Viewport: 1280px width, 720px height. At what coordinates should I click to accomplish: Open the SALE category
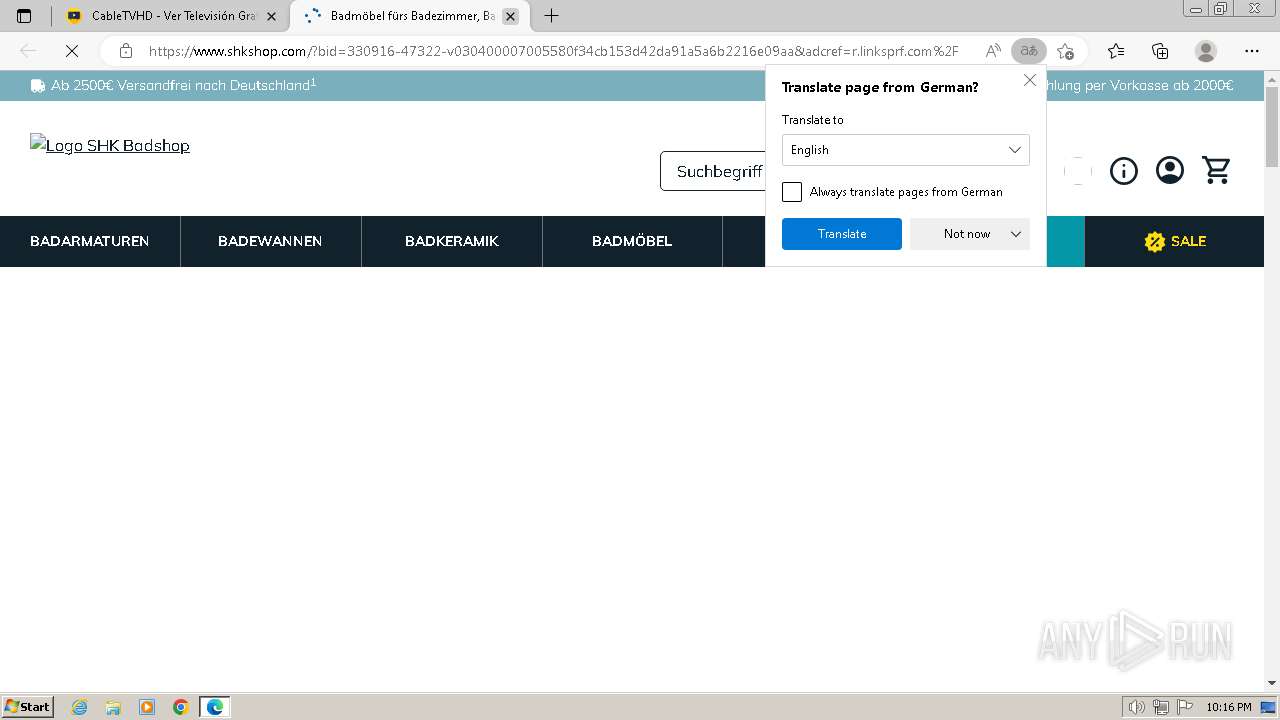coord(1175,241)
